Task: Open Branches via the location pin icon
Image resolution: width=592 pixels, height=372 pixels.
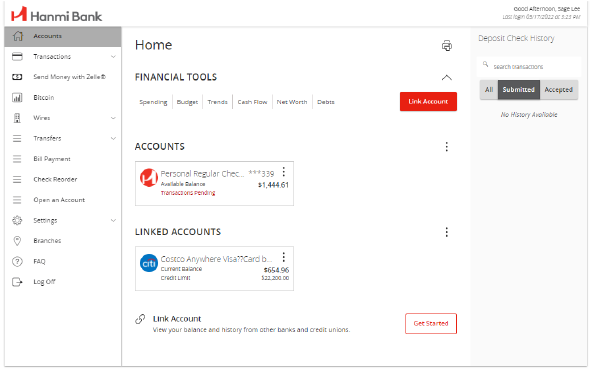Action: click(x=17, y=241)
